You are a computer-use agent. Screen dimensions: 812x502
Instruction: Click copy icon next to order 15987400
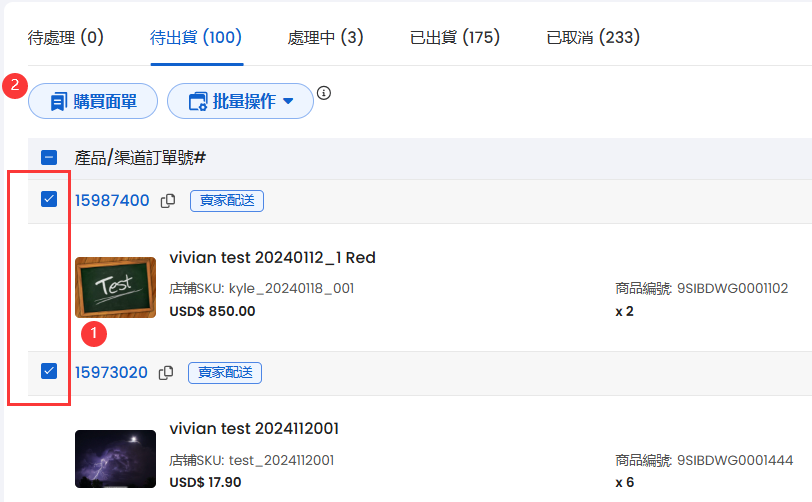pyautogui.click(x=168, y=201)
